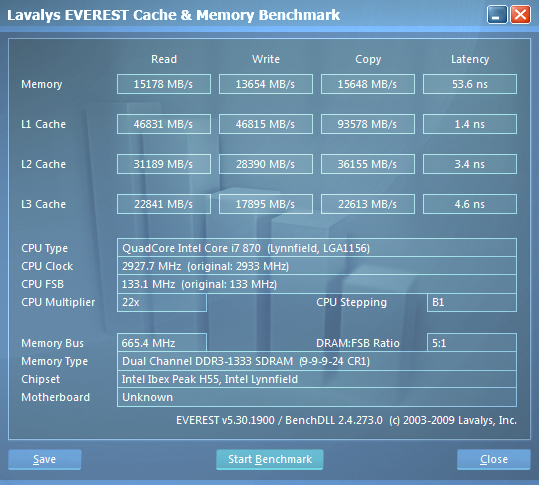Select the L1 Cache Read value

164,124
